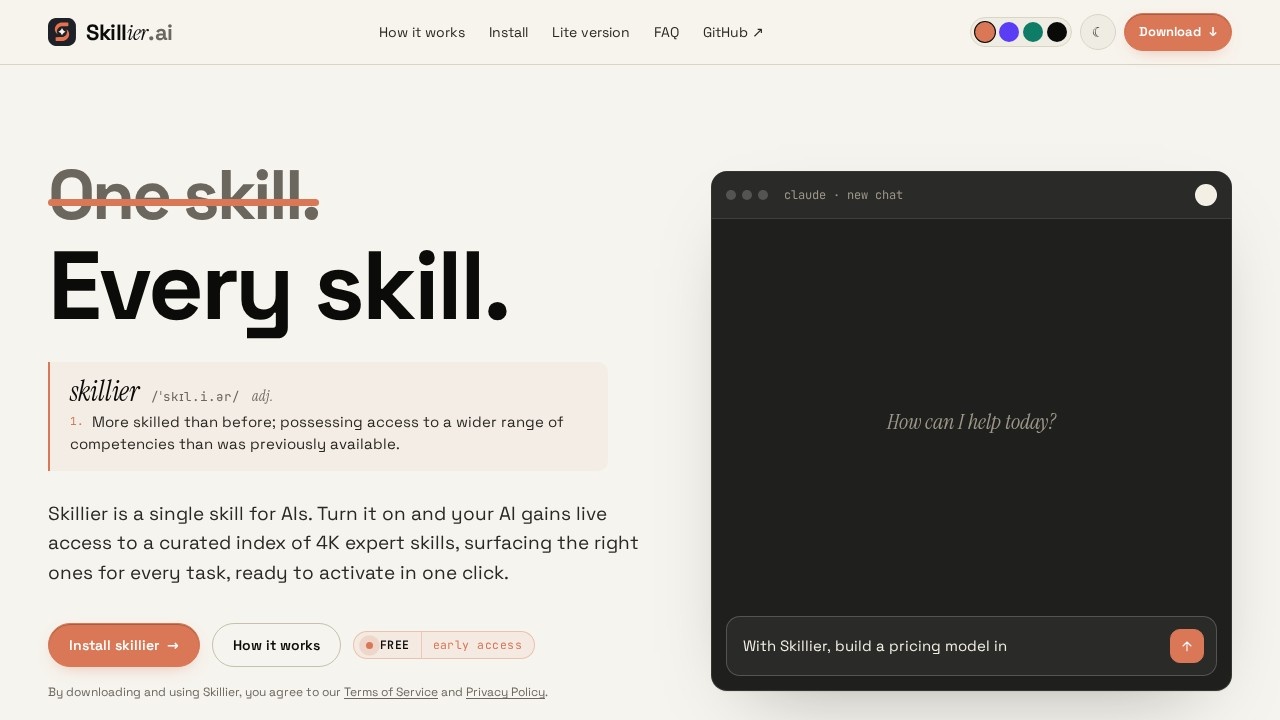Click the 'claude · new chat' title text
Image resolution: width=1280 pixels, height=720 pixels.
[843, 195]
